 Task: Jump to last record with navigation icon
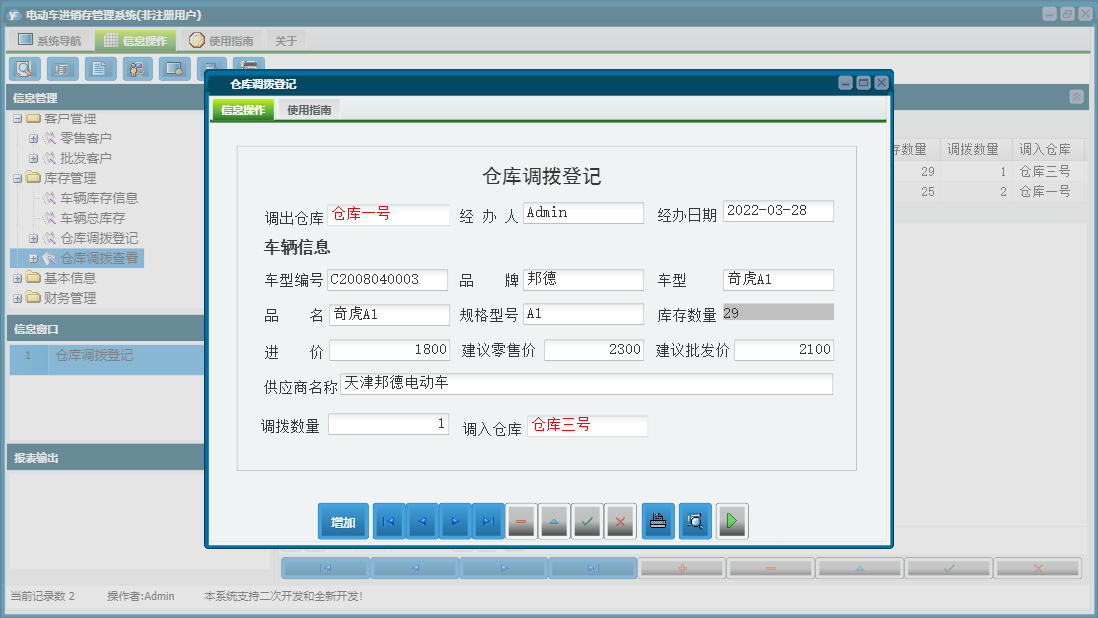coord(489,521)
